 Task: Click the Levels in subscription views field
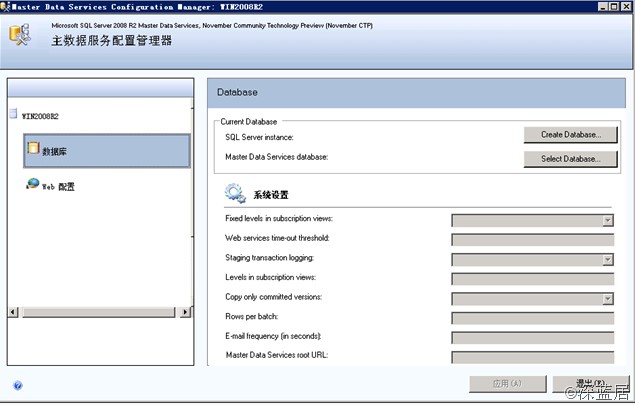tap(533, 279)
